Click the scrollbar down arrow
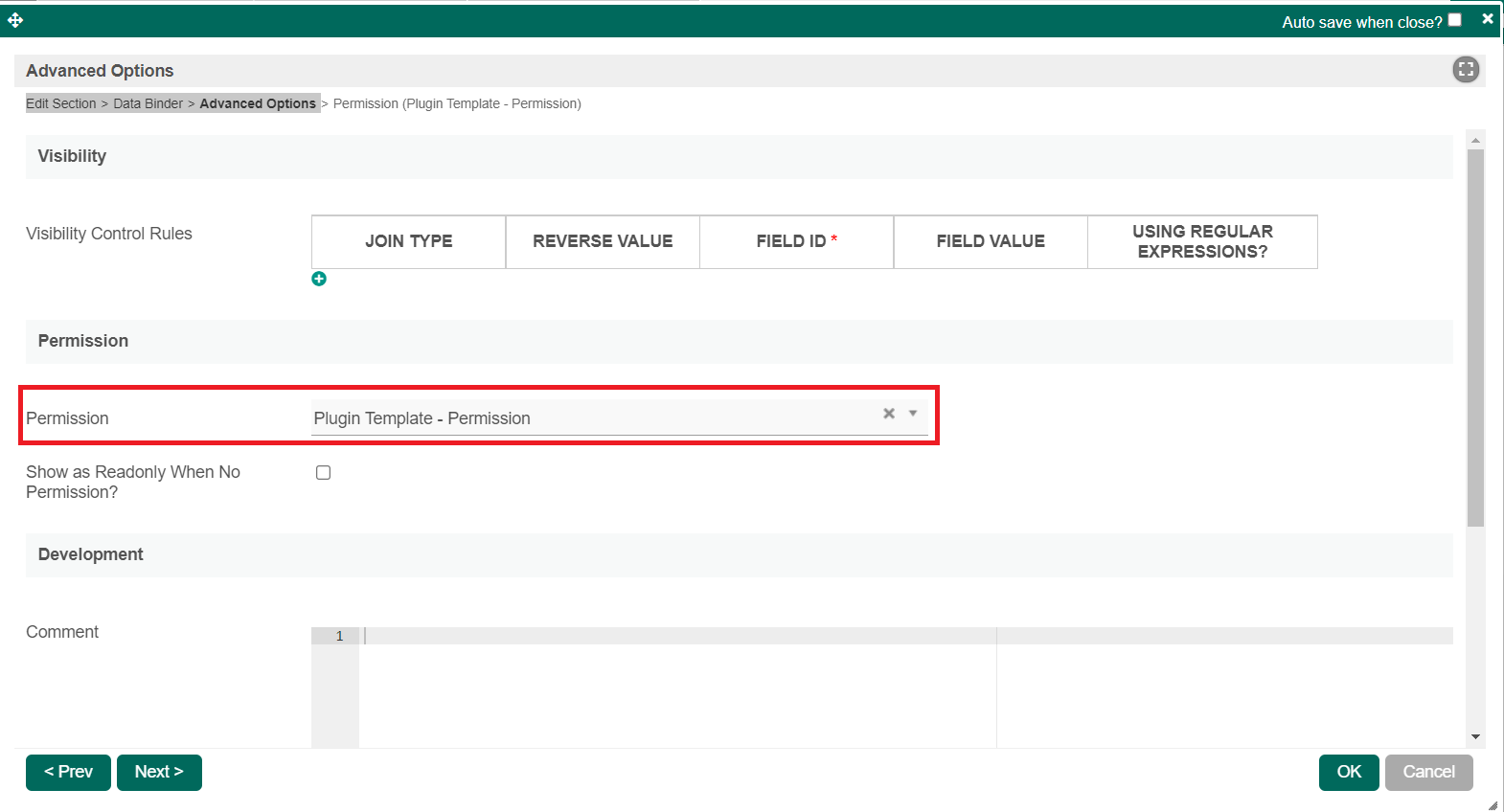1504x812 pixels. point(1475,737)
